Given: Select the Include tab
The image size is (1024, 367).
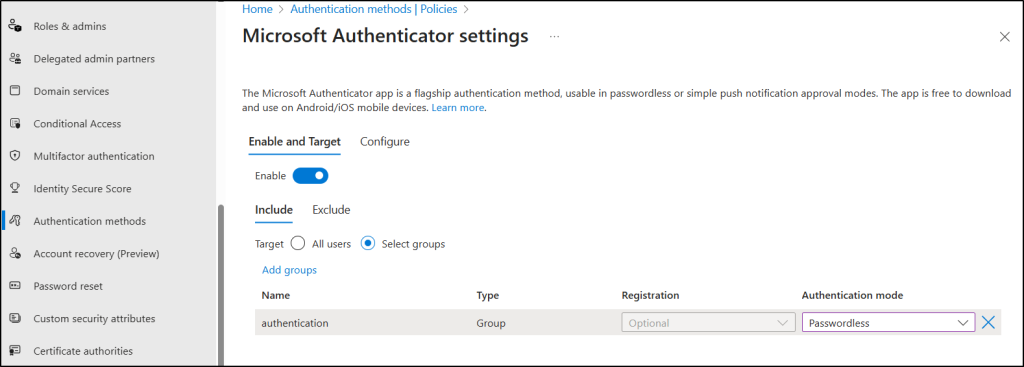Looking at the screenshot, I should [x=274, y=210].
